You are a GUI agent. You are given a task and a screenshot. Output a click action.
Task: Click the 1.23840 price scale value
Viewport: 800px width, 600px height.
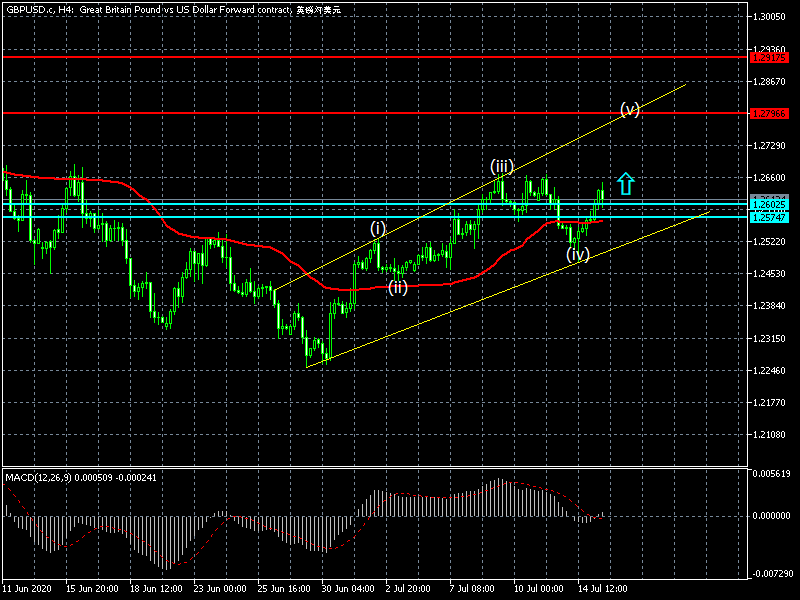coord(769,306)
